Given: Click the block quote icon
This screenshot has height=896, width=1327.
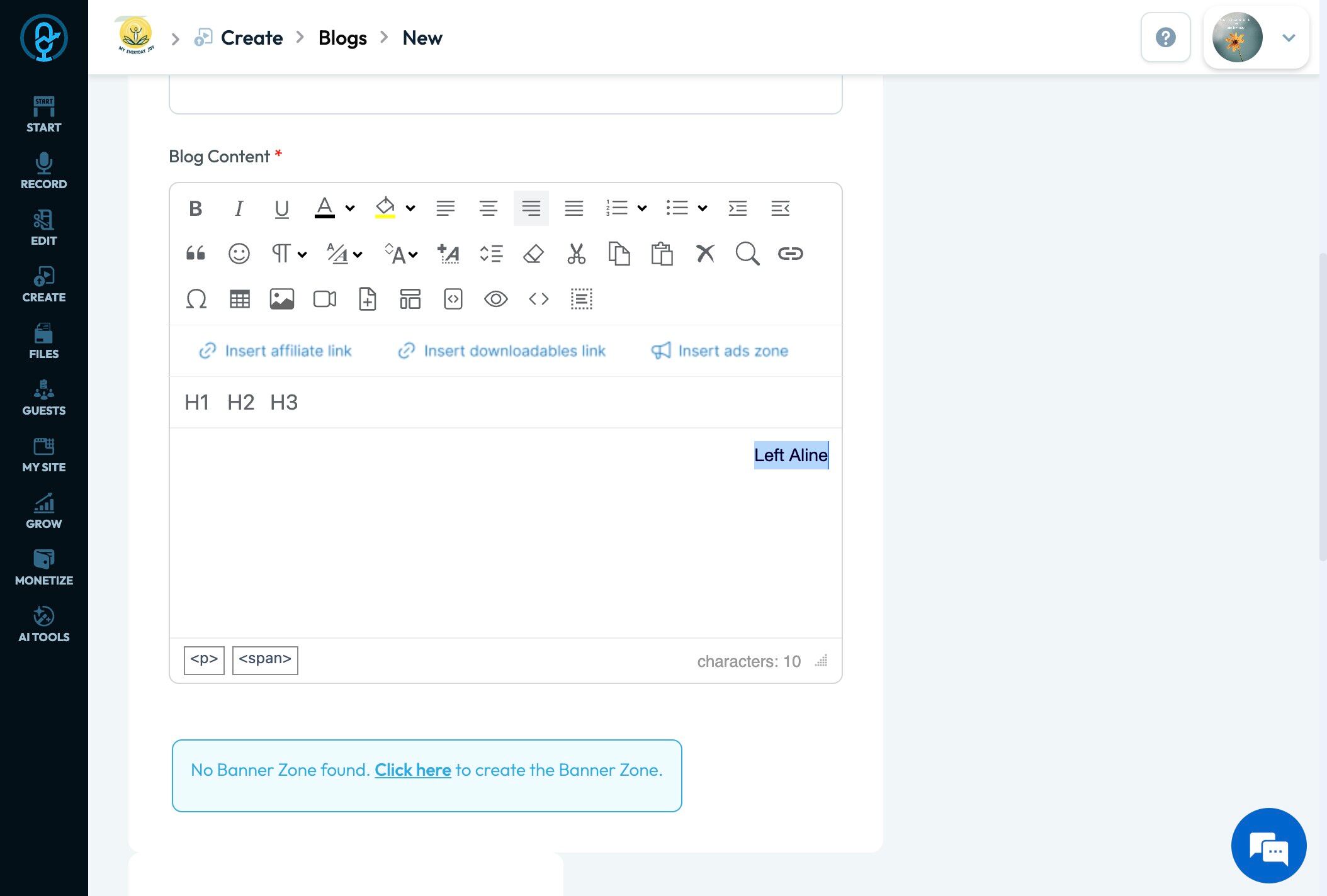Looking at the screenshot, I should [196, 254].
